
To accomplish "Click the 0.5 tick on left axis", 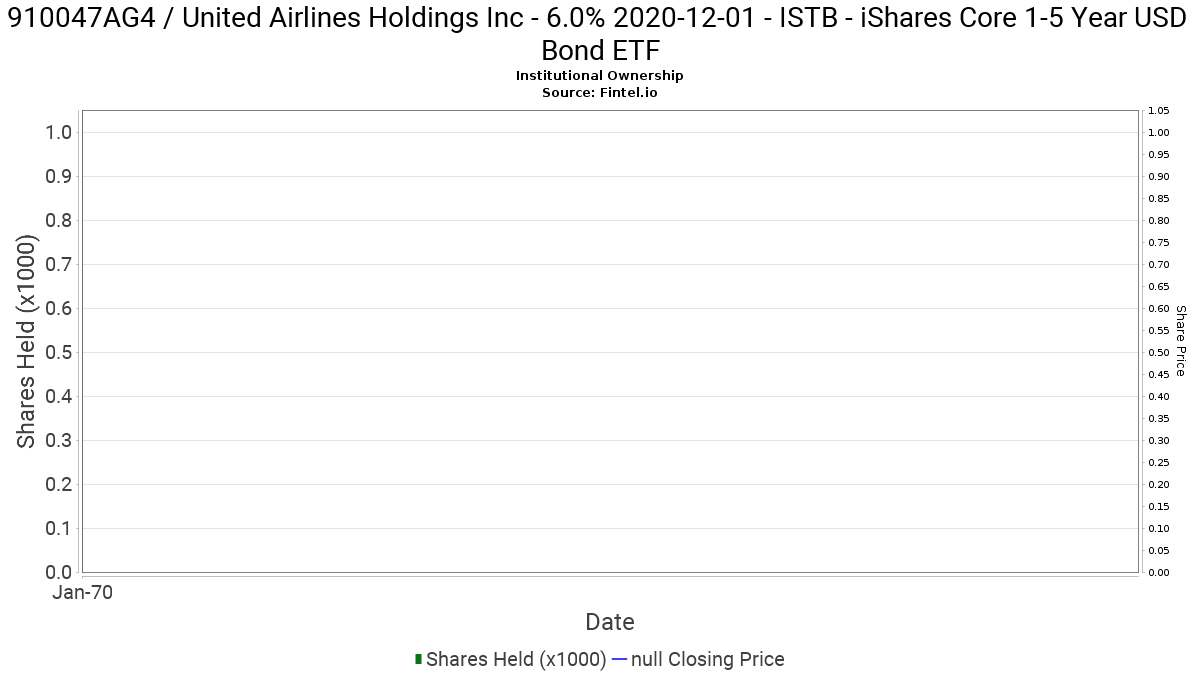I will (x=59, y=352).
